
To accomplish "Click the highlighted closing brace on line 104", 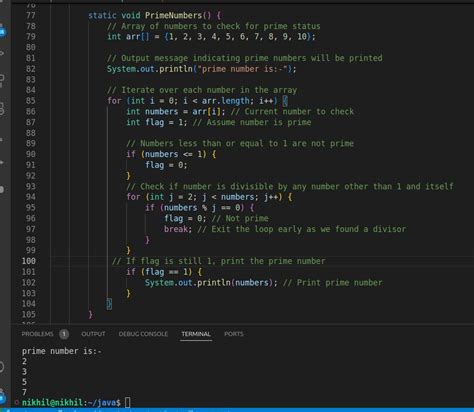I will [109, 304].
